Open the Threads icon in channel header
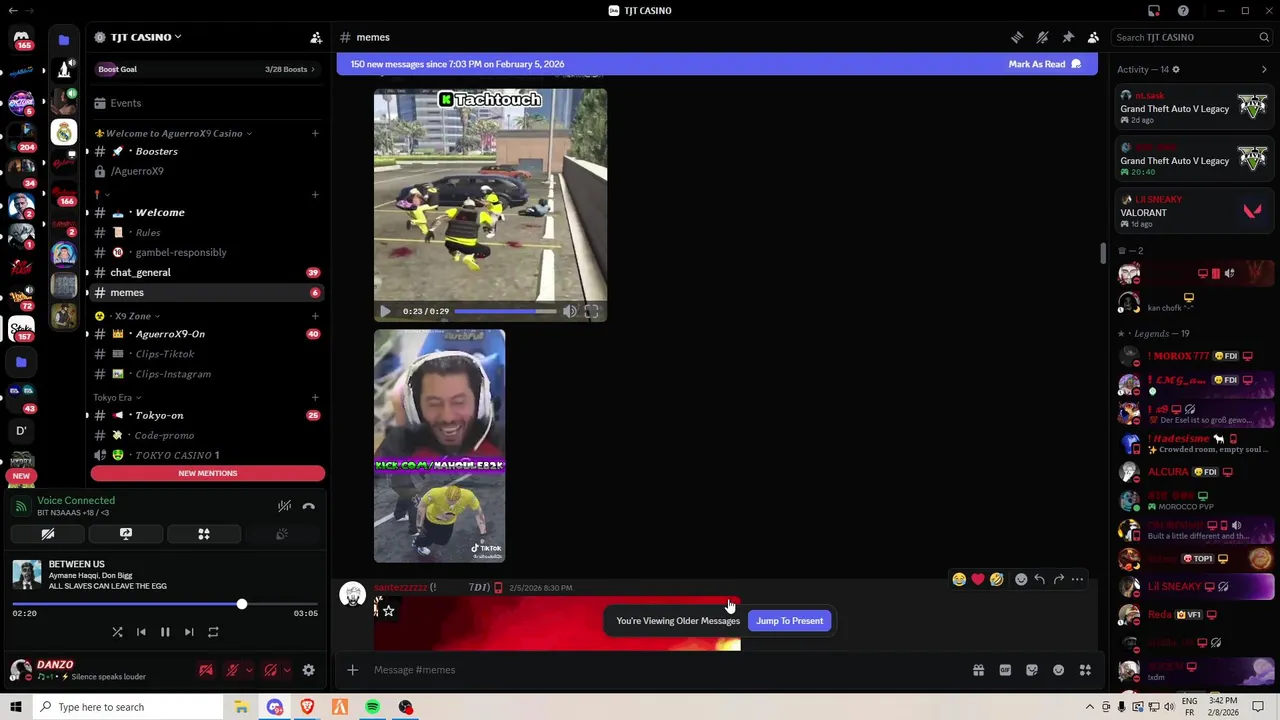The width and height of the screenshot is (1280, 720). 1017,37
